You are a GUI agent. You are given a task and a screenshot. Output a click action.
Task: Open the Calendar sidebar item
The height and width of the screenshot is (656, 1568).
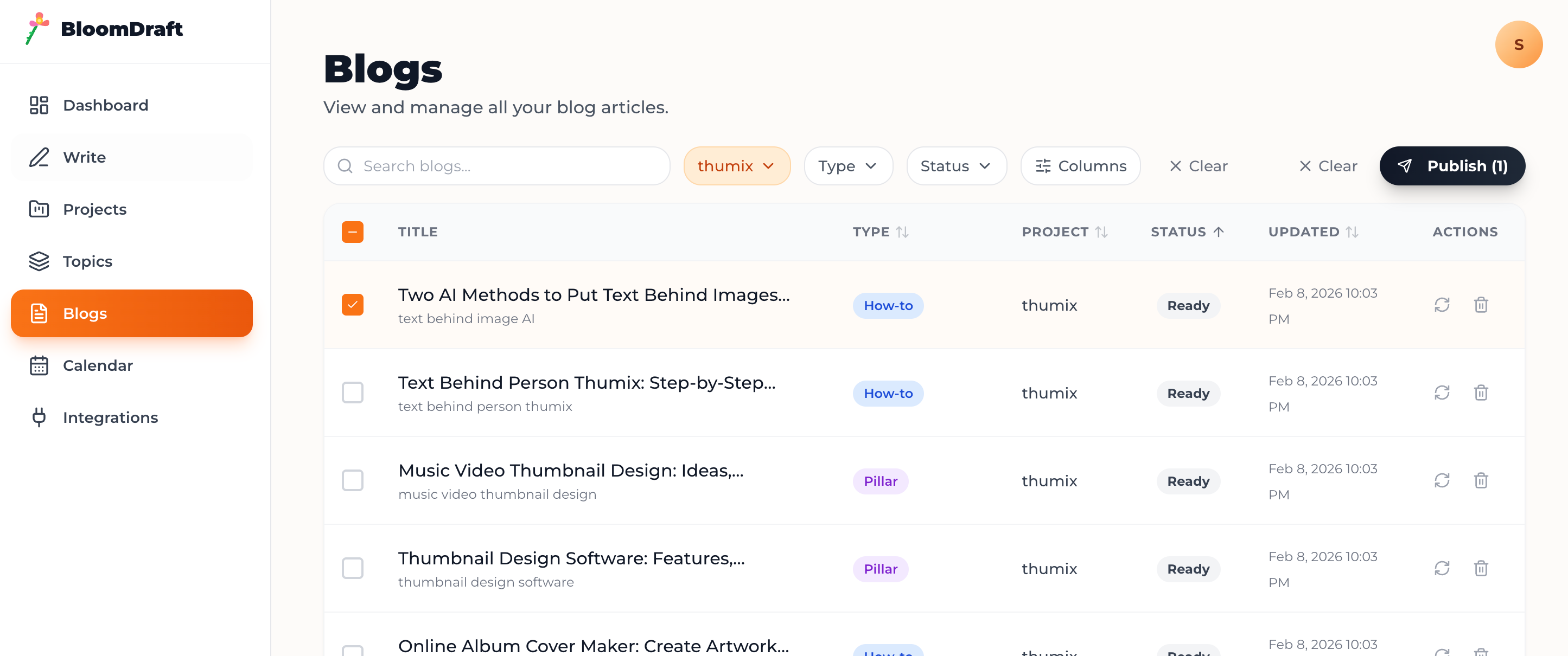coord(98,365)
